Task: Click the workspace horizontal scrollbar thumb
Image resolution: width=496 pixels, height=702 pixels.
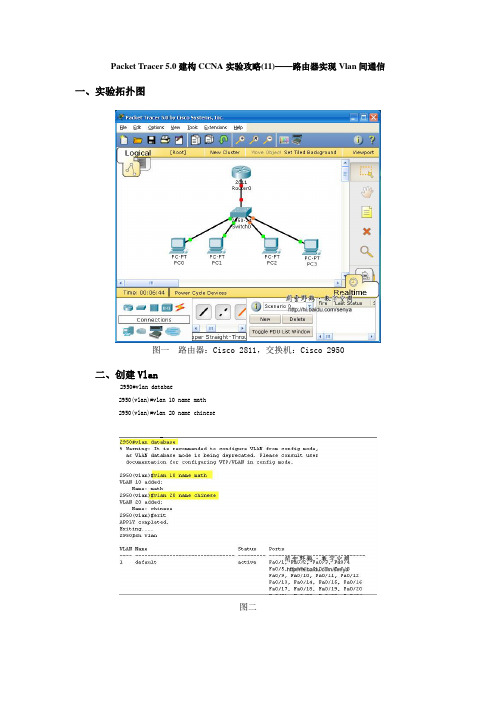Action: [151, 283]
